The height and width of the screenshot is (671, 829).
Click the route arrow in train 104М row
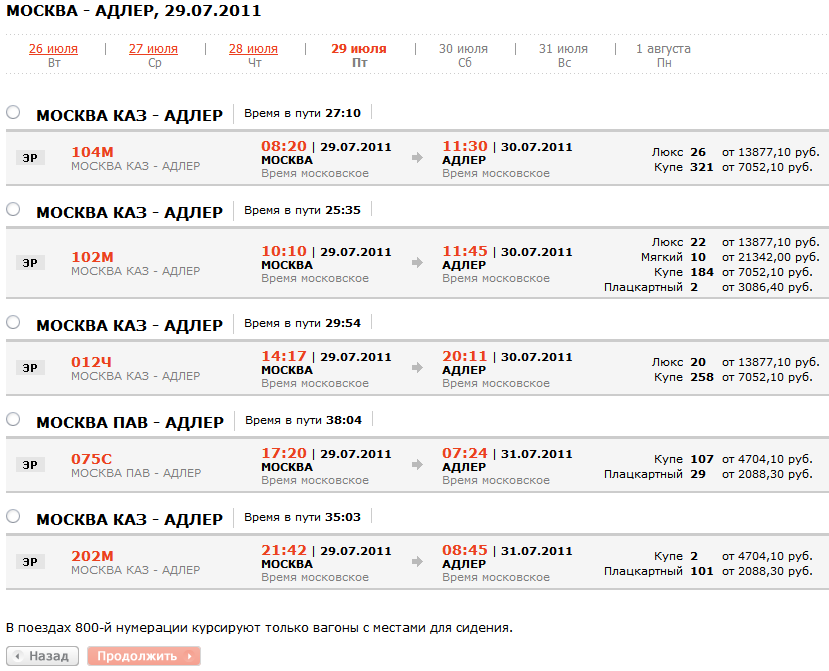tap(416, 158)
